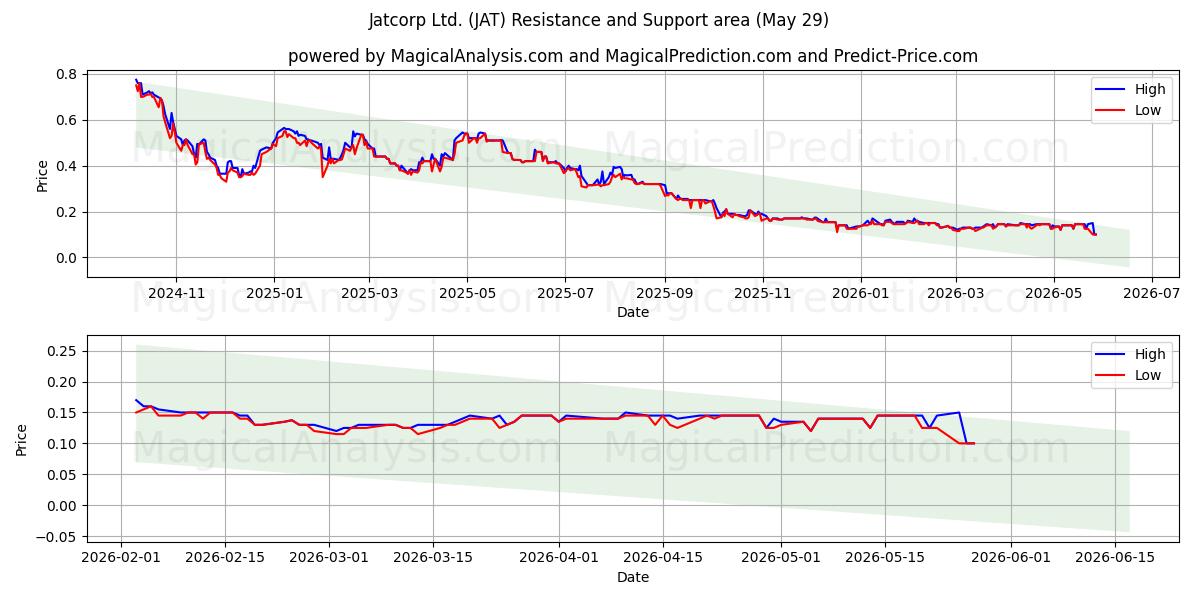The width and height of the screenshot is (1200, 600).
Task: Click the '2026-06-15' x-axis label on the bottom chart
Action: (x=1115, y=559)
